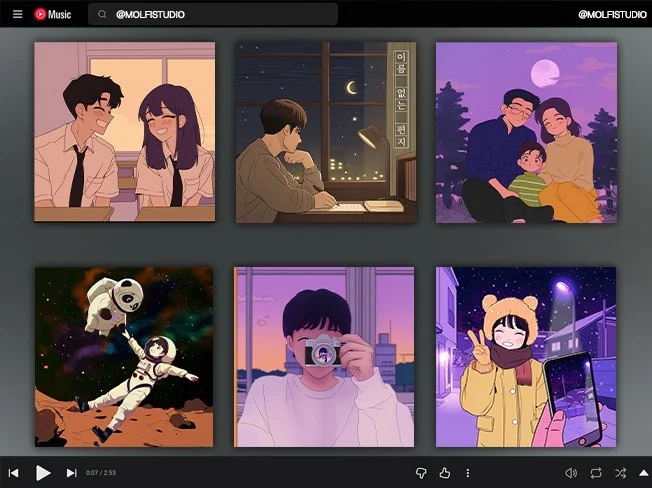This screenshot has width=652, height=488.
Task: Open the astronaut with panda artwork
Action: [x=124, y=357]
